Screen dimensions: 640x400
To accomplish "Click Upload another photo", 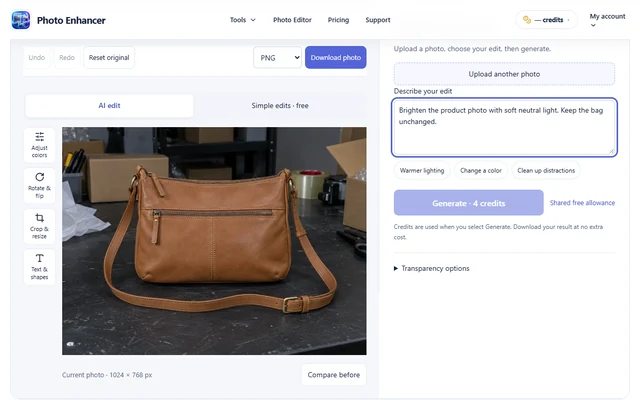I will [504, 74].
